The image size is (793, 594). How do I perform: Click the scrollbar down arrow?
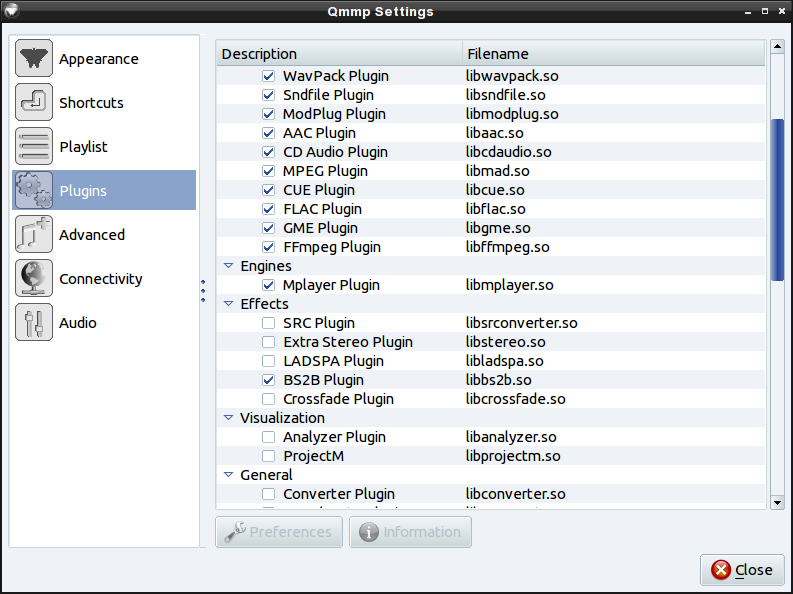[x=777, y=502]
